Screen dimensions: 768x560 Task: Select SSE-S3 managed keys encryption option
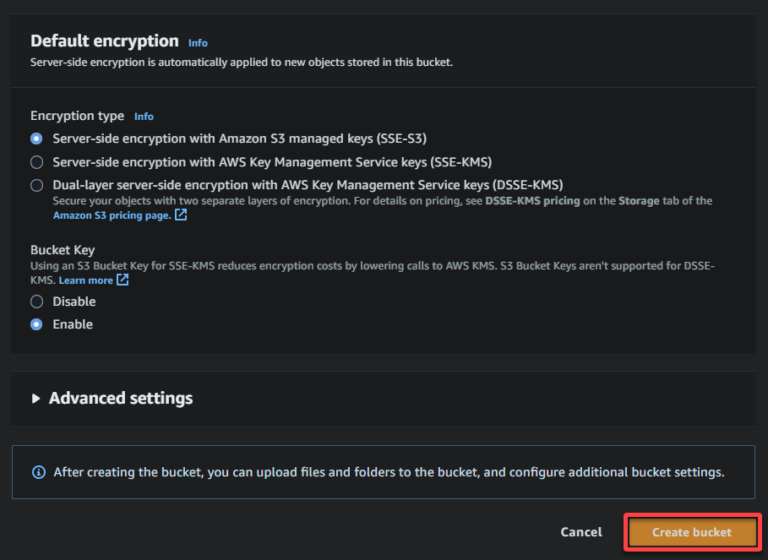click(37, 138)
